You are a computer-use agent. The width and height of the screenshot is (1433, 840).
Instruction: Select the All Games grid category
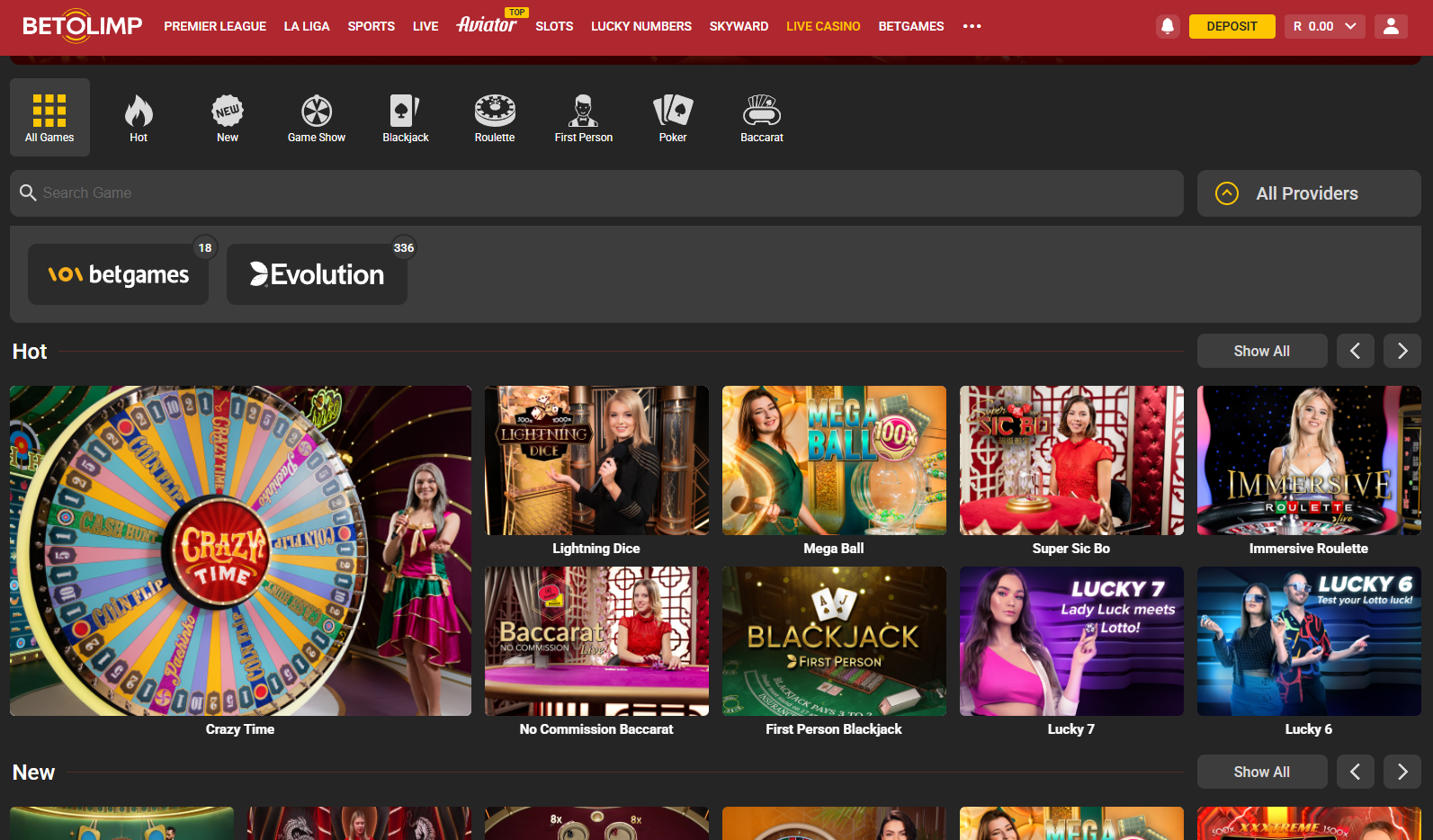(49, 117)
